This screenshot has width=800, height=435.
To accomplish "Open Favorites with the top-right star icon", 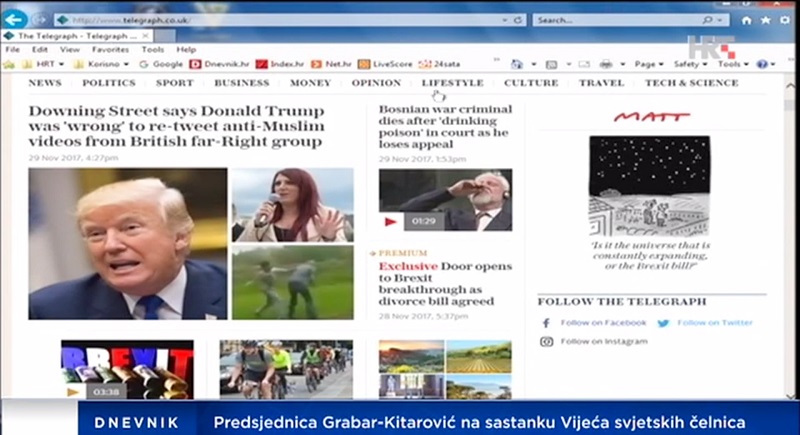I will [x=765, y=20].
